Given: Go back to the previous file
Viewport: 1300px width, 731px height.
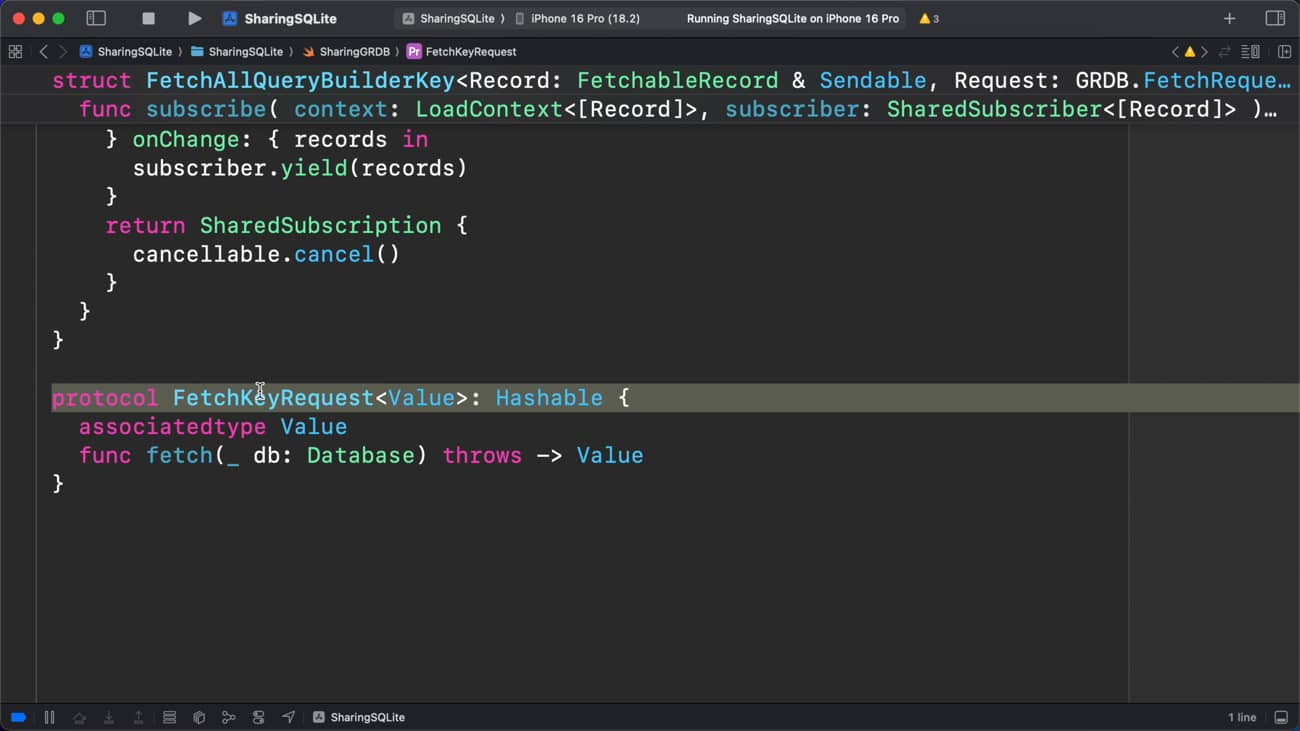Looking at the screenshot, I should point(43,51).
